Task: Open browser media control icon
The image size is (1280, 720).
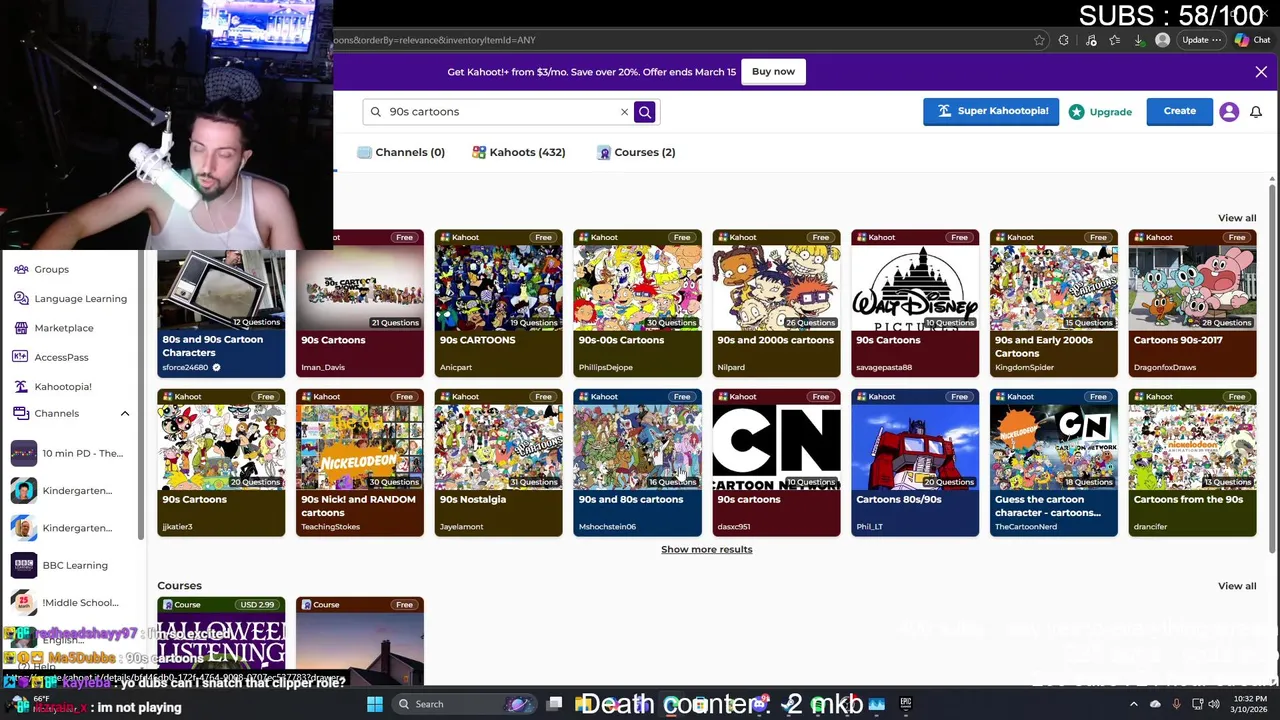Action: (1090, 40)
